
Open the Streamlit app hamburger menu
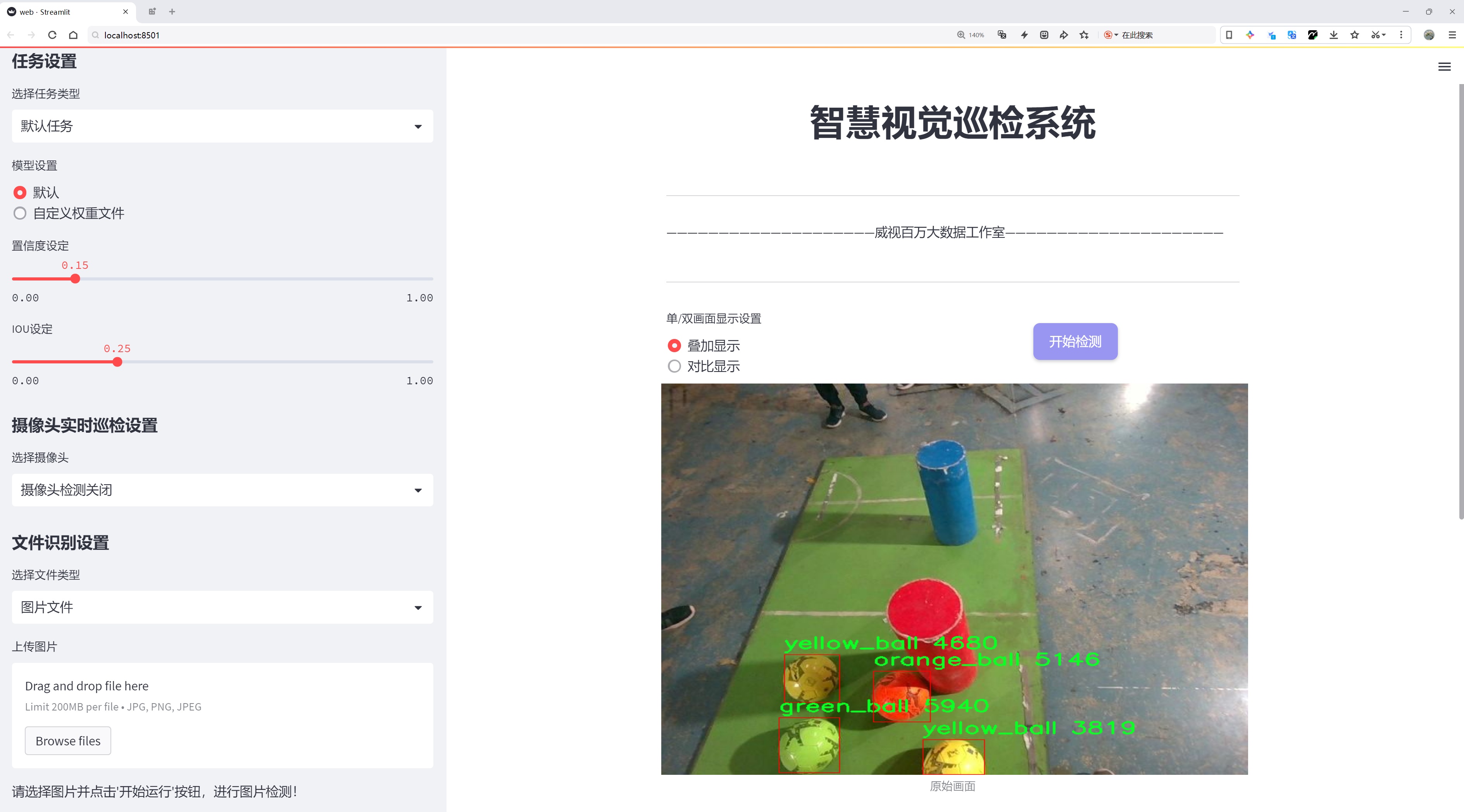[x=1444, y=66]
